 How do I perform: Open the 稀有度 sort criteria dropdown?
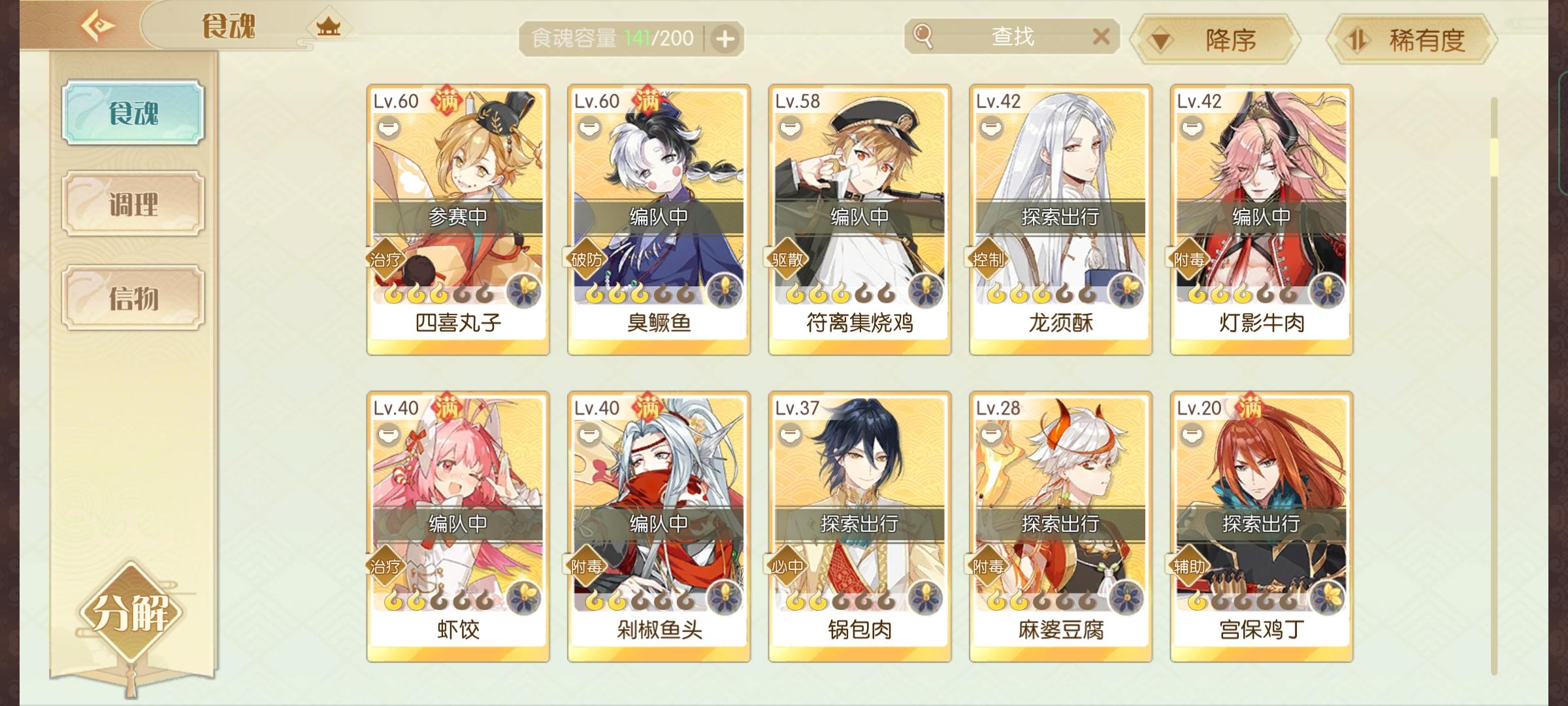click(x=1411, y=40)
